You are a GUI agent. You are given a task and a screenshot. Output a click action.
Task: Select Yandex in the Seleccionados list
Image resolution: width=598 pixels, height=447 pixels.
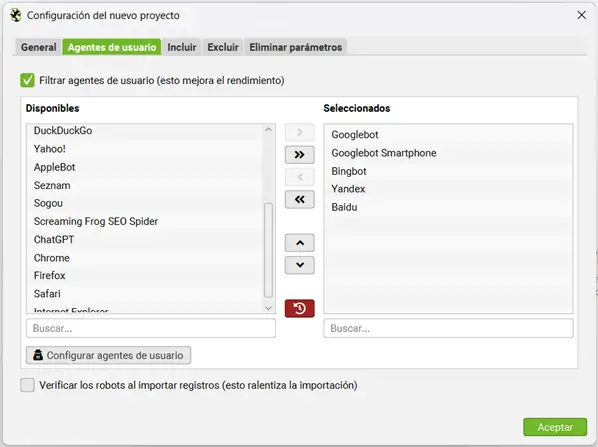[448, 189]
